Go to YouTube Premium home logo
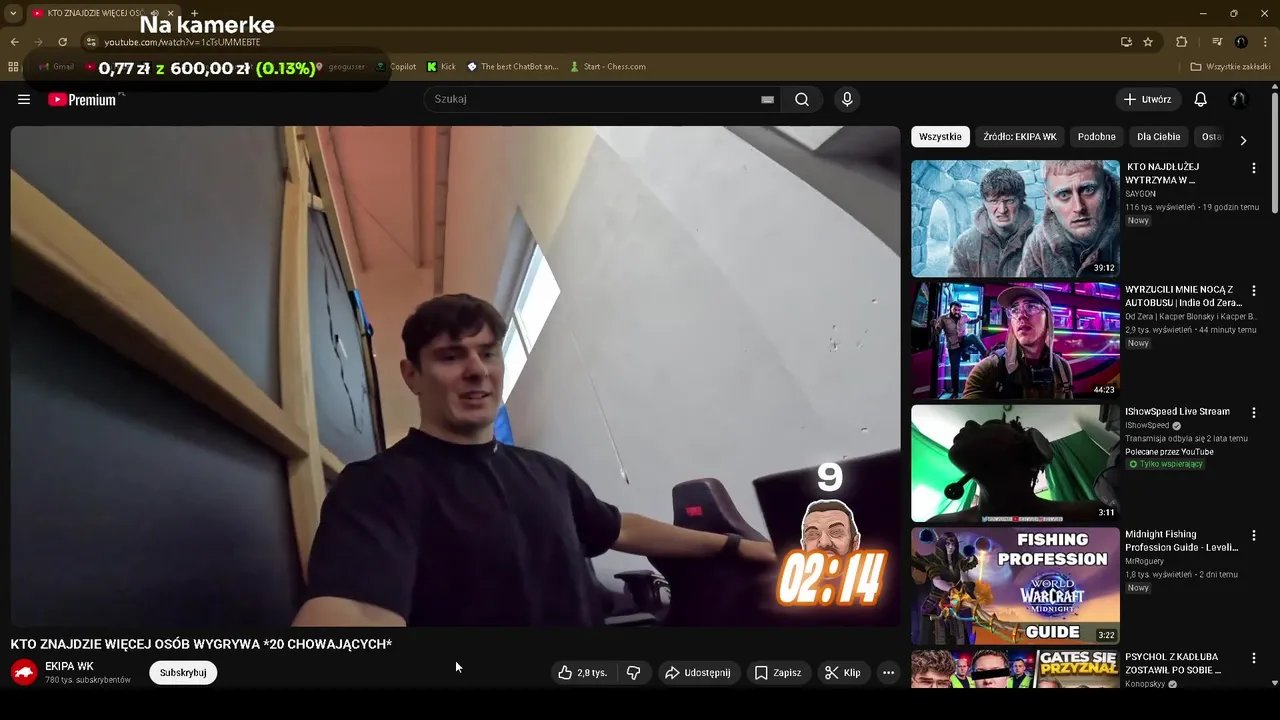This screenshot has height=720, width=1280. point(82,99)
